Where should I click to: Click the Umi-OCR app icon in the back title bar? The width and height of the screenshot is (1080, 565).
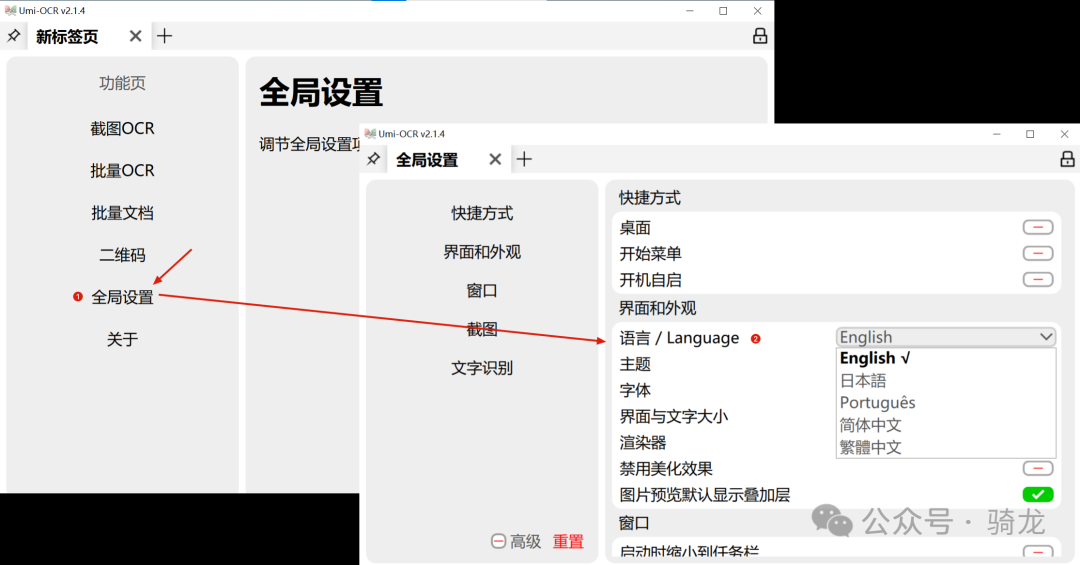coord(10,10)
